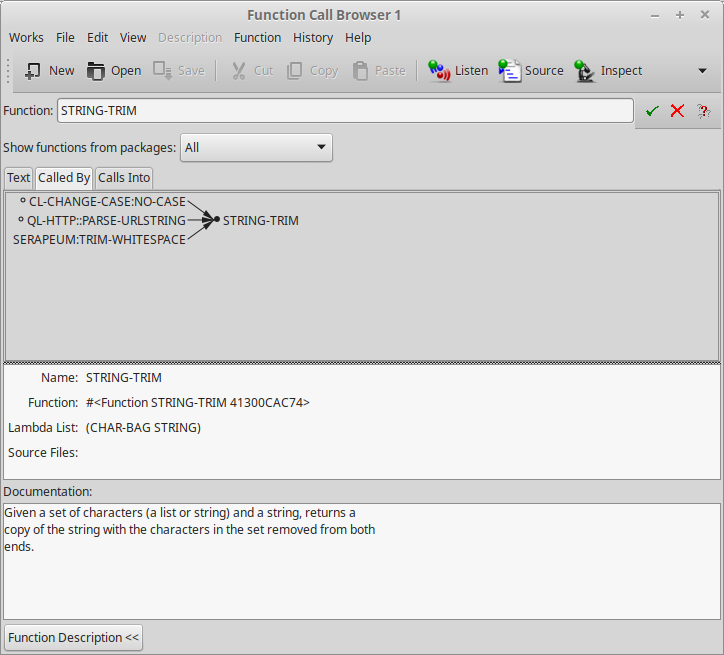Confirm function name with green checkmark
This screenshot has height=655, width=724.
pos(652,111)
